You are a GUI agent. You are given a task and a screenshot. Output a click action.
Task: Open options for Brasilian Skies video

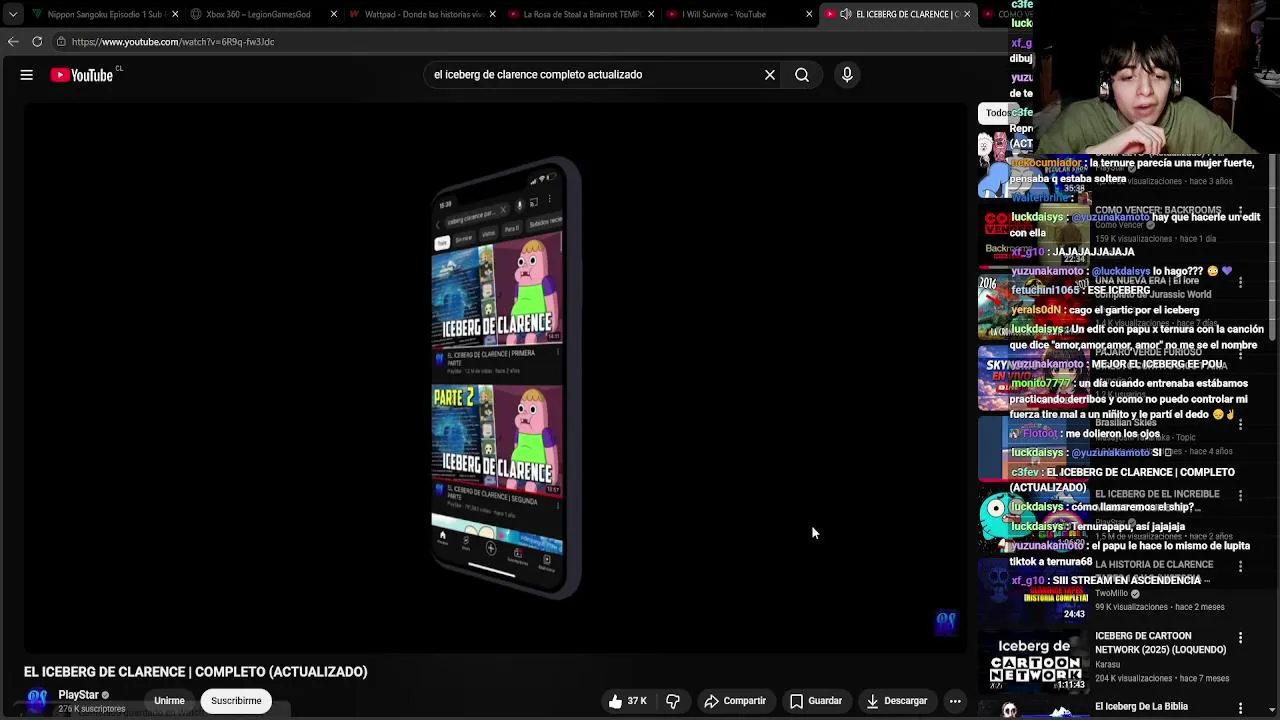click(x=1240, y=425)
